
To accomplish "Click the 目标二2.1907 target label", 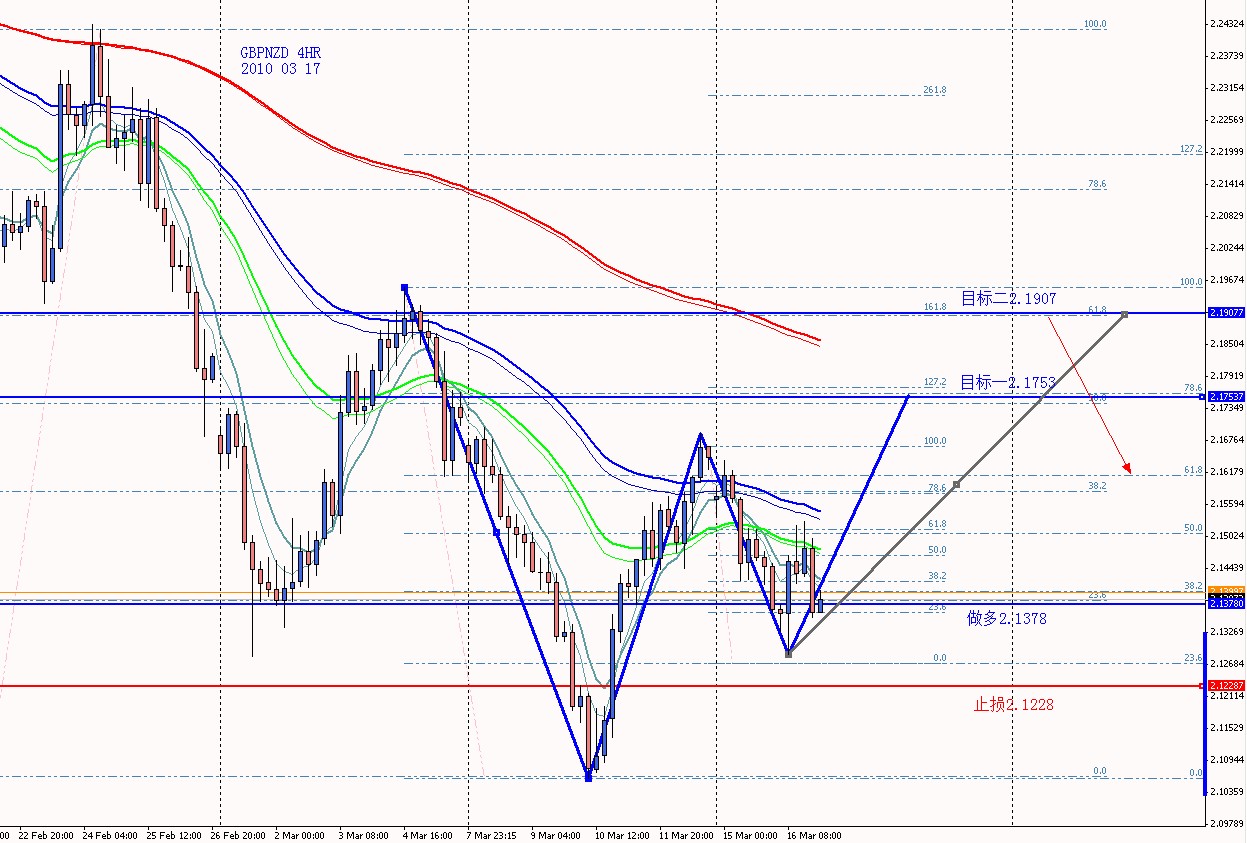I will pyautogui.click(x=1008, y=298).
